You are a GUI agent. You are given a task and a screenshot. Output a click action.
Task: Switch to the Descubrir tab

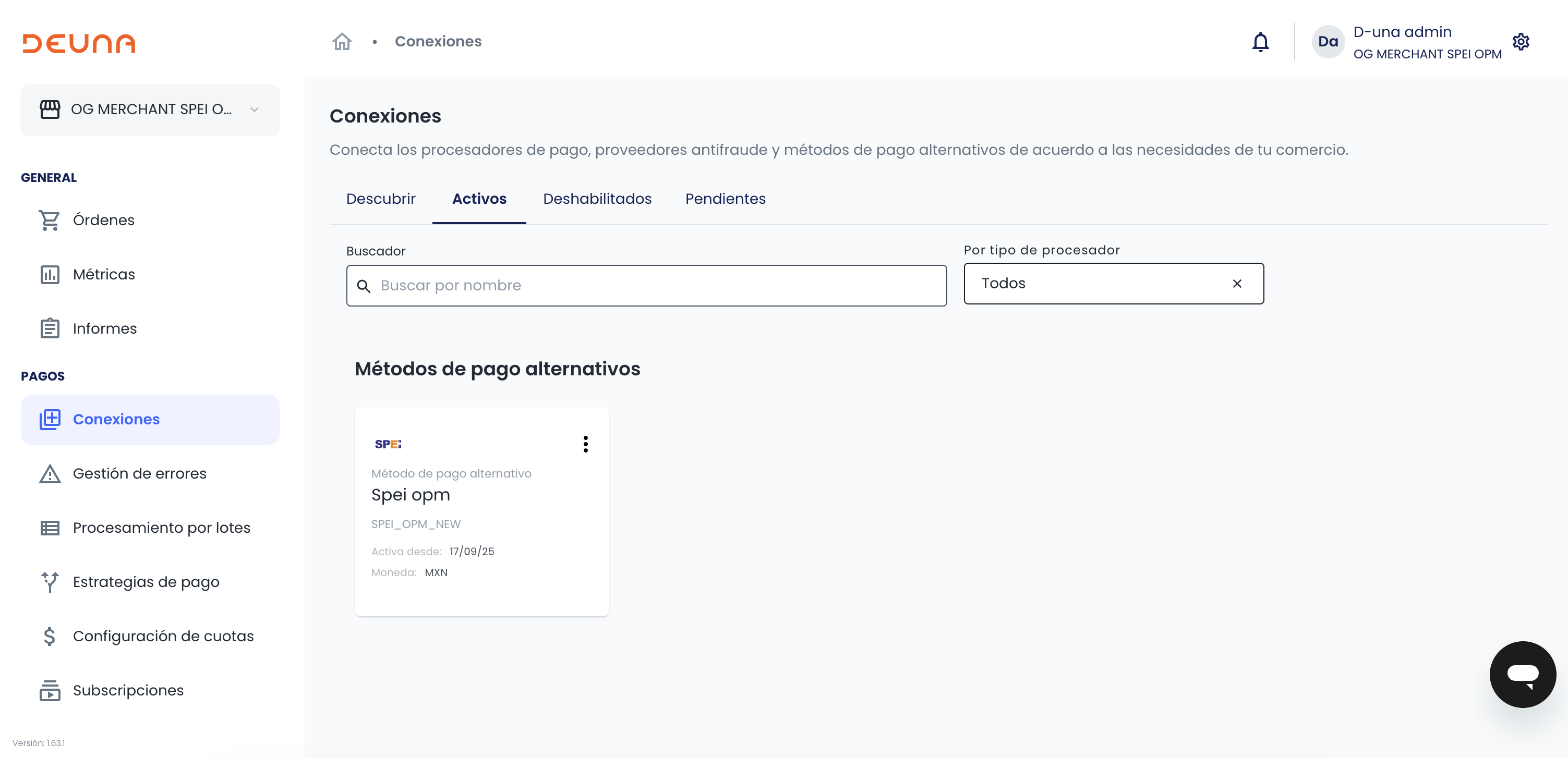coord(380,199)
